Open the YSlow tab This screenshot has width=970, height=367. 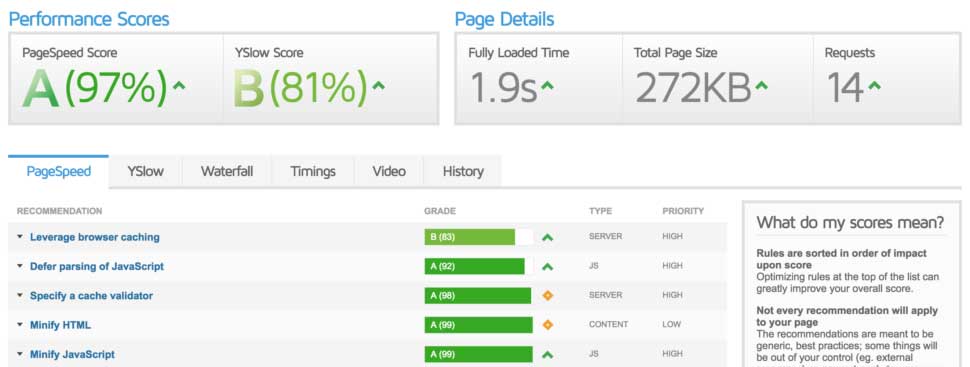(x=145, y=171)
